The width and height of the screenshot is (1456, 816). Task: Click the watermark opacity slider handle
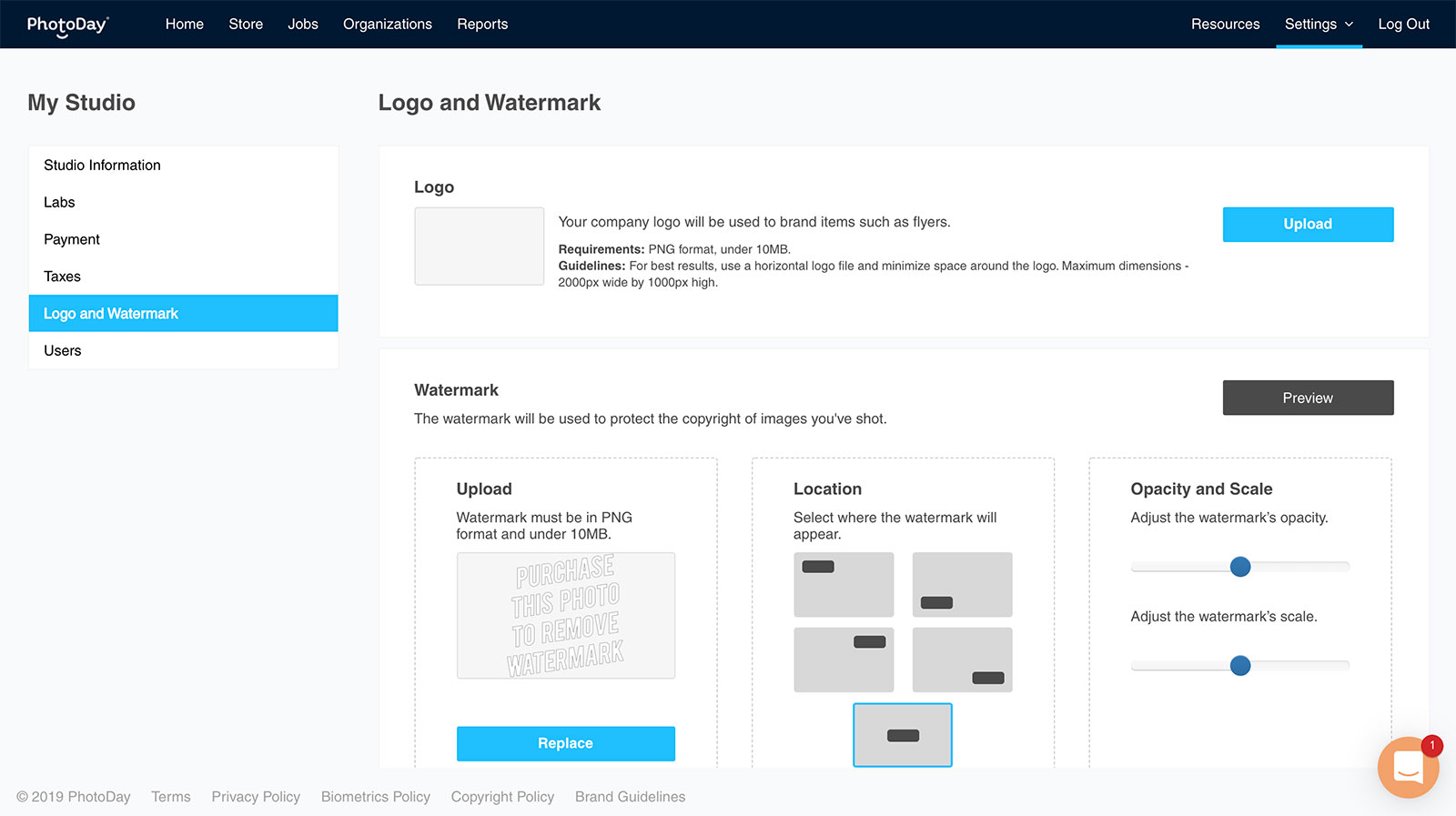tap(1240, 567)
